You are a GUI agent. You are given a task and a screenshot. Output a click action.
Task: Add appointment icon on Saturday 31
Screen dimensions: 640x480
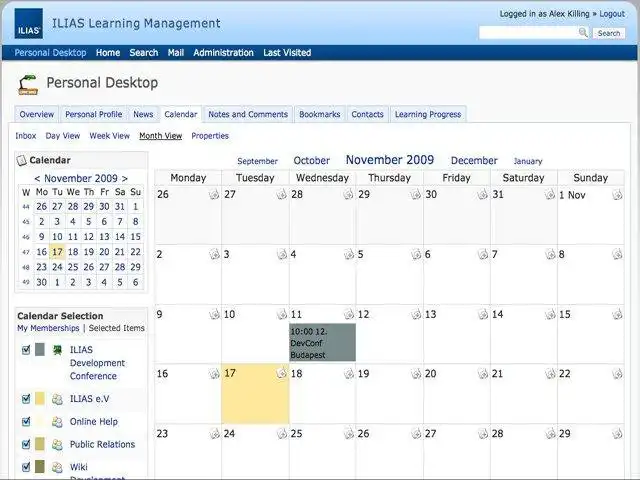(550, 194)
